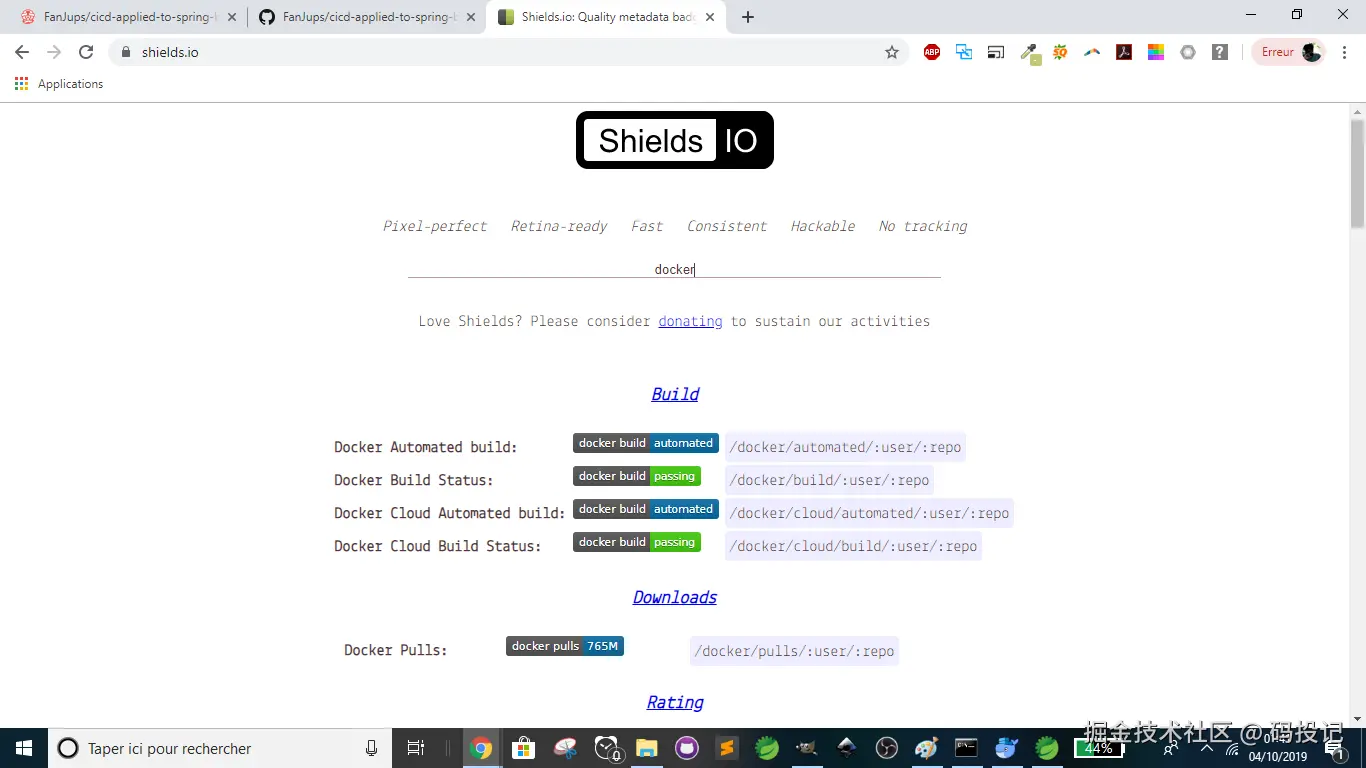Click the docker build automated badge for Docker Automated build
This screenshot has height=768, width=1366.
pos(646,443)
